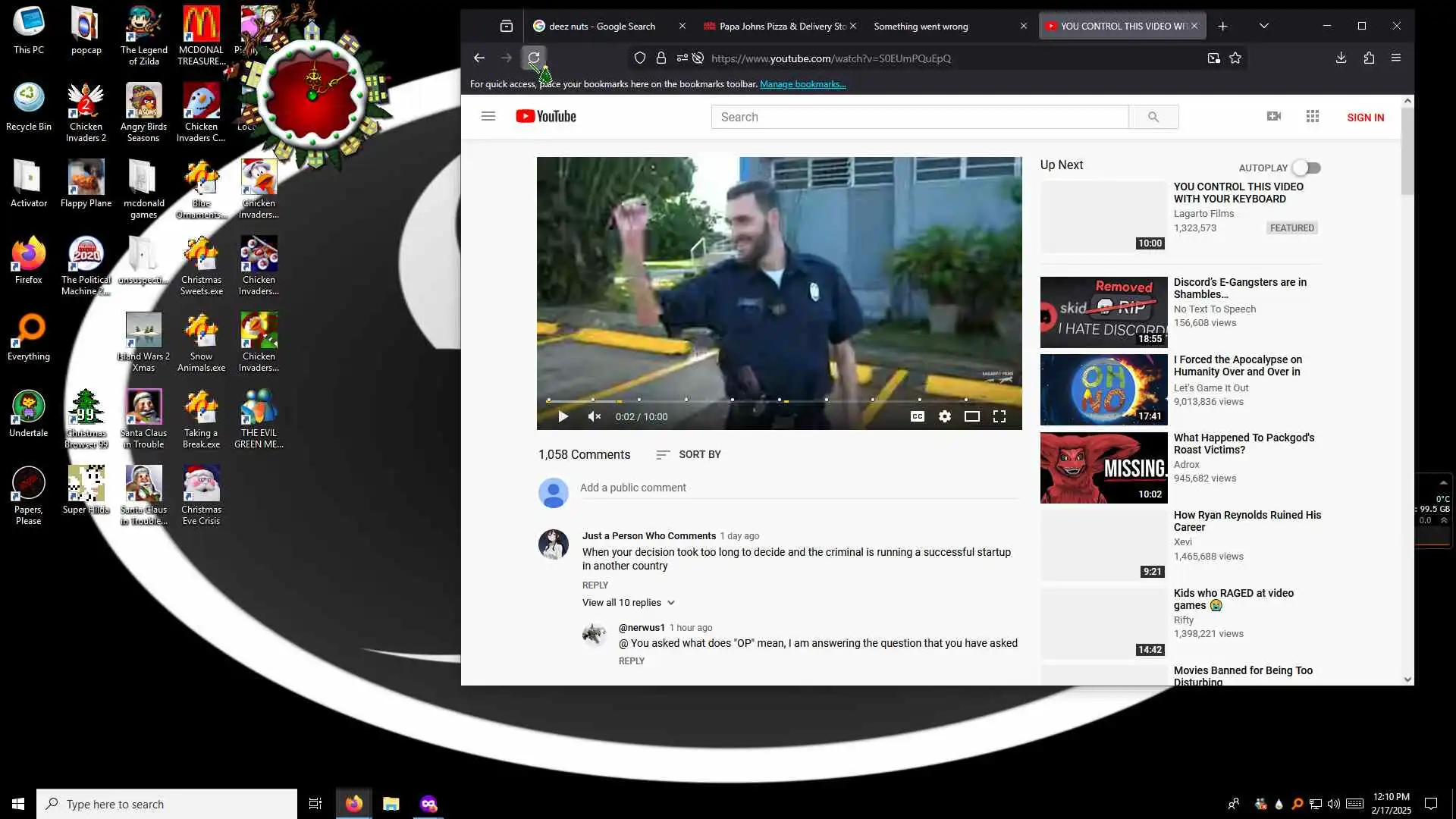
Task: Open YouTube hamburger guide menu
Action: (x=488, y=117)
